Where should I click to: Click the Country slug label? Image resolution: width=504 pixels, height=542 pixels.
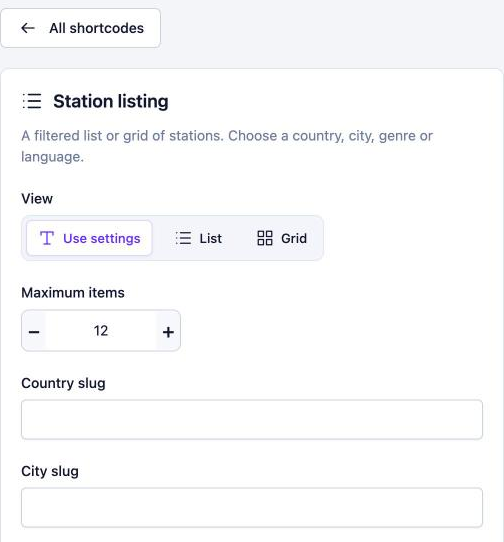coord(63,383)
